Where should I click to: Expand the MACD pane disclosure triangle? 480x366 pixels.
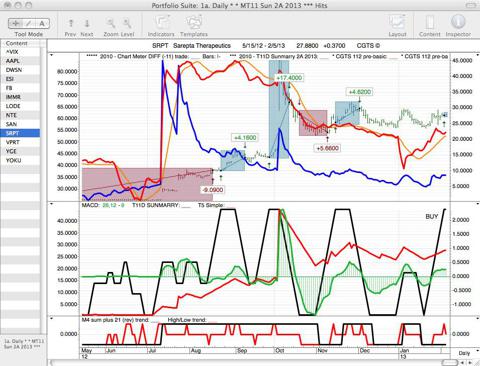pos(51,204)
